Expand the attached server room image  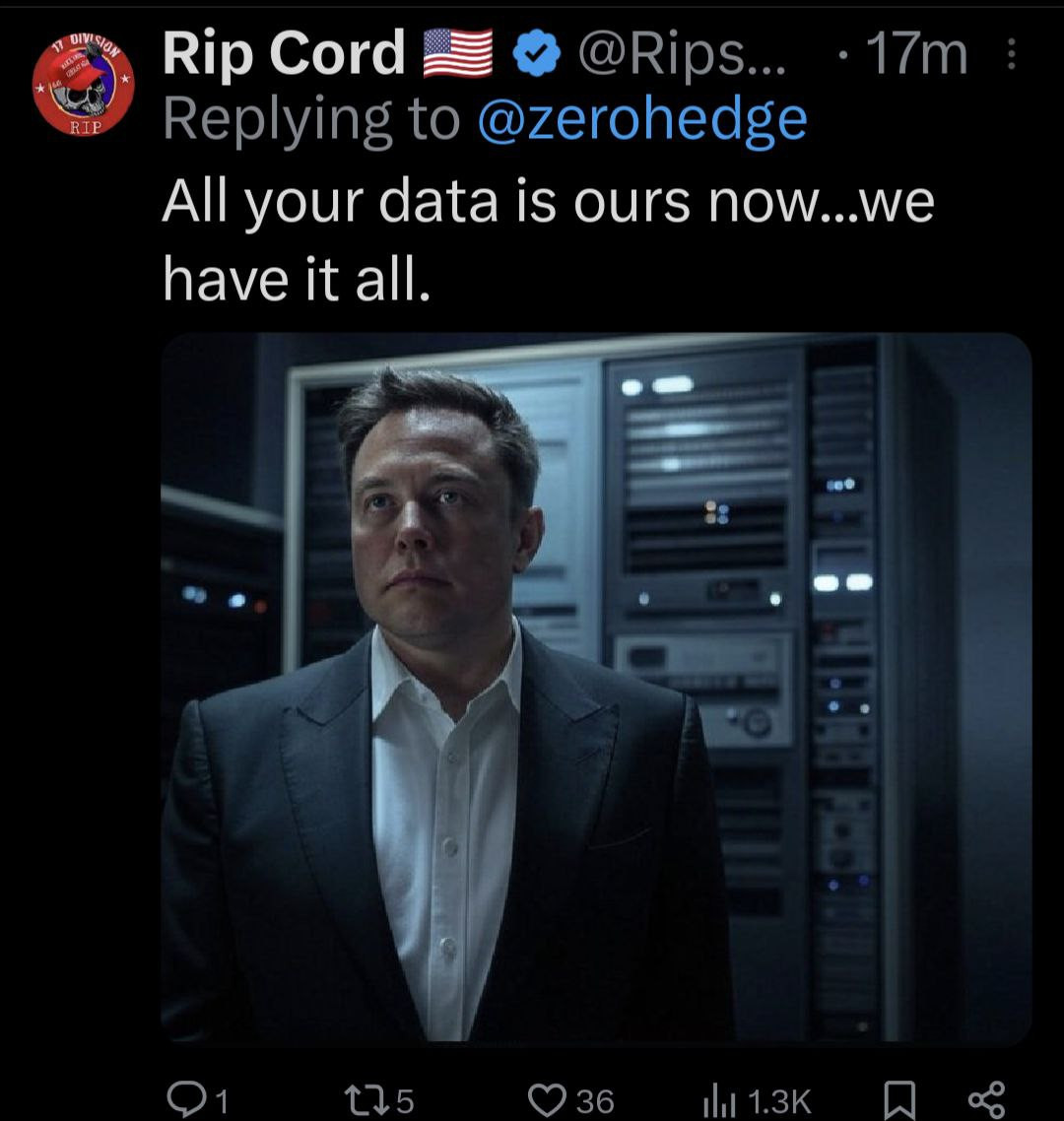[595, 687]
